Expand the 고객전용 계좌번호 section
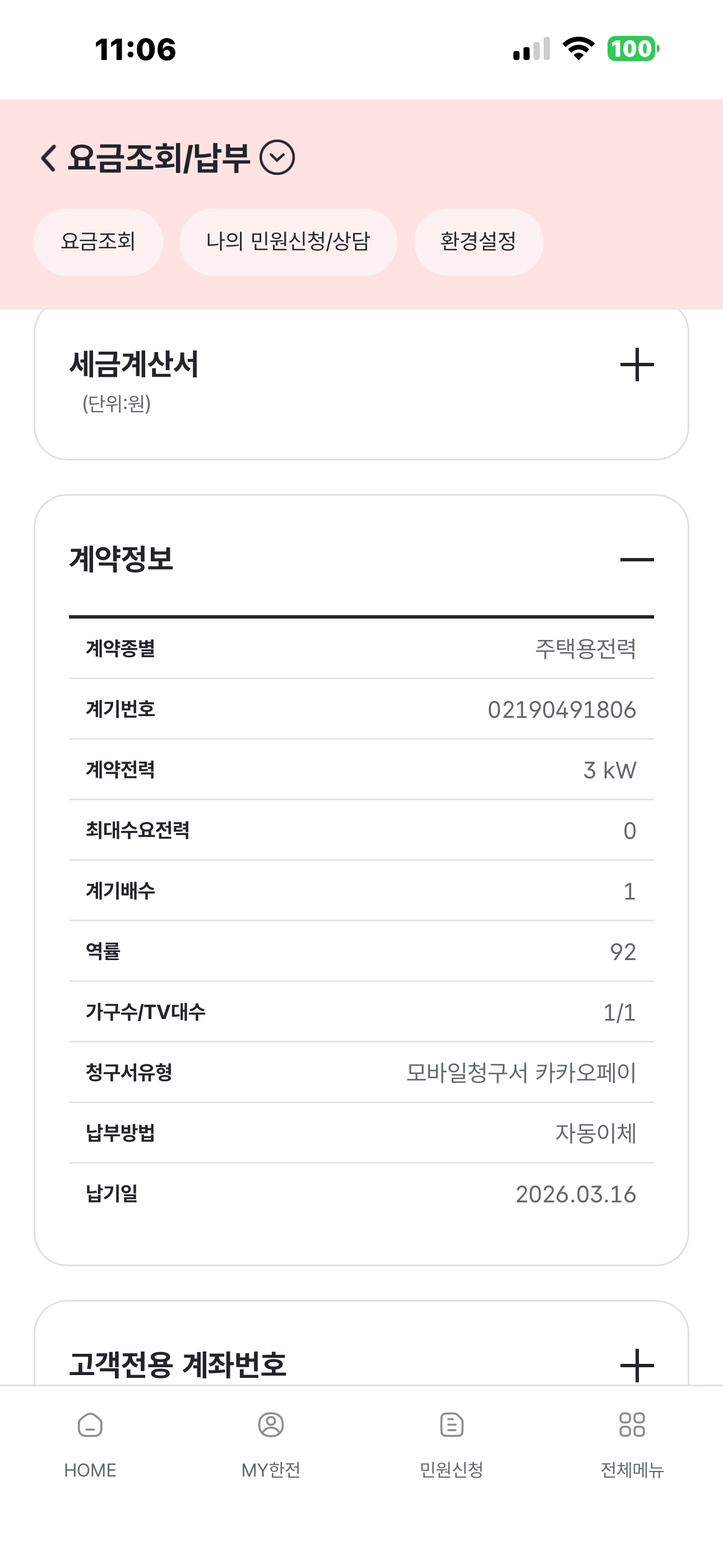 tap(637, 1364)
